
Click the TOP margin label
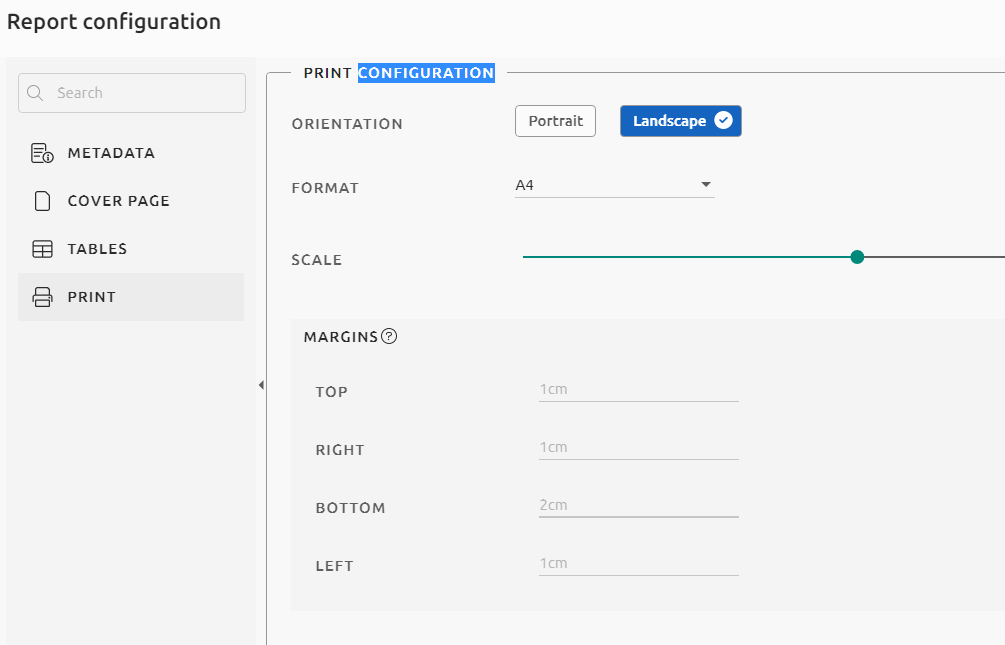pos(331,392)
